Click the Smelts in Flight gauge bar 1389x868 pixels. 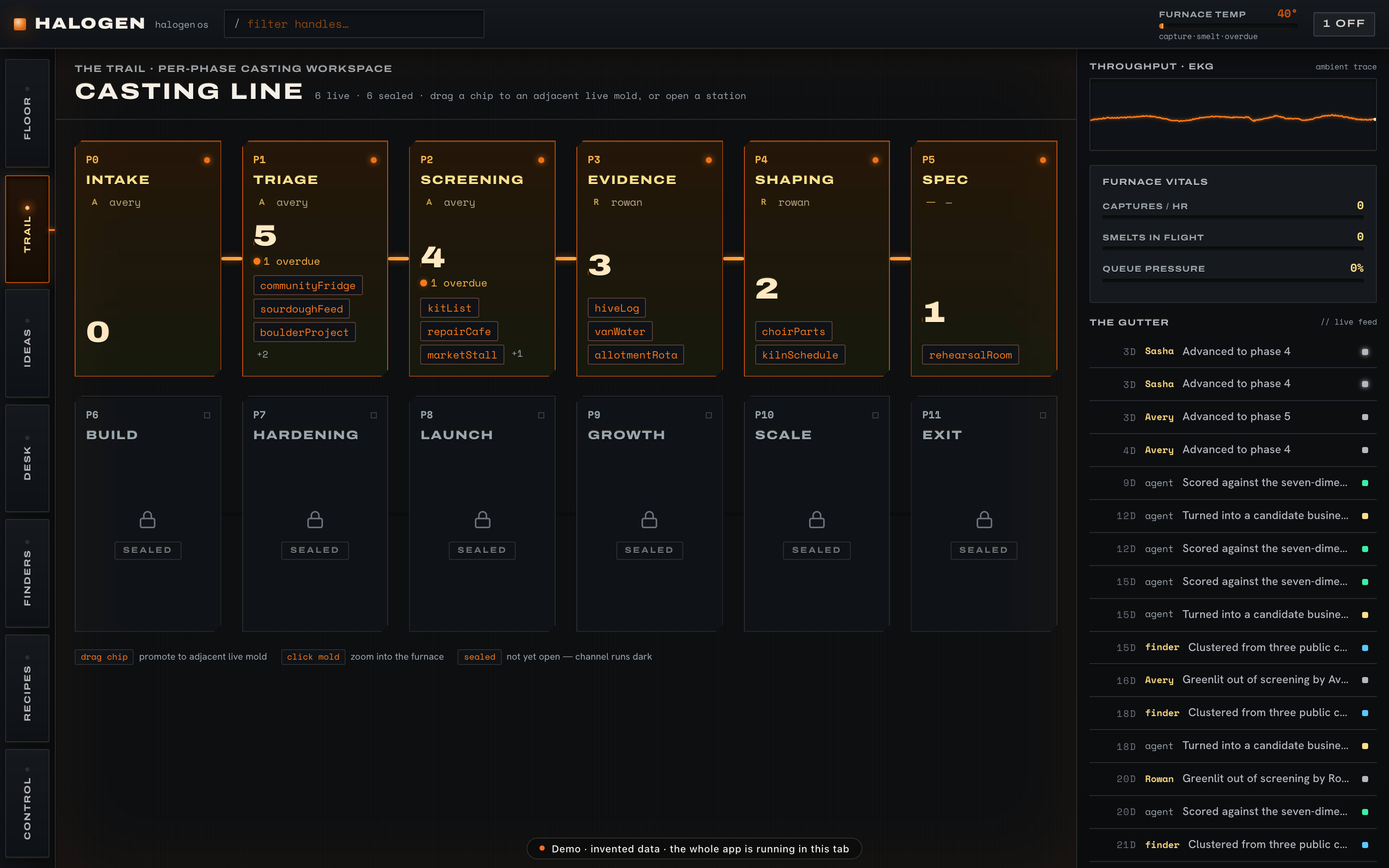1233,249
